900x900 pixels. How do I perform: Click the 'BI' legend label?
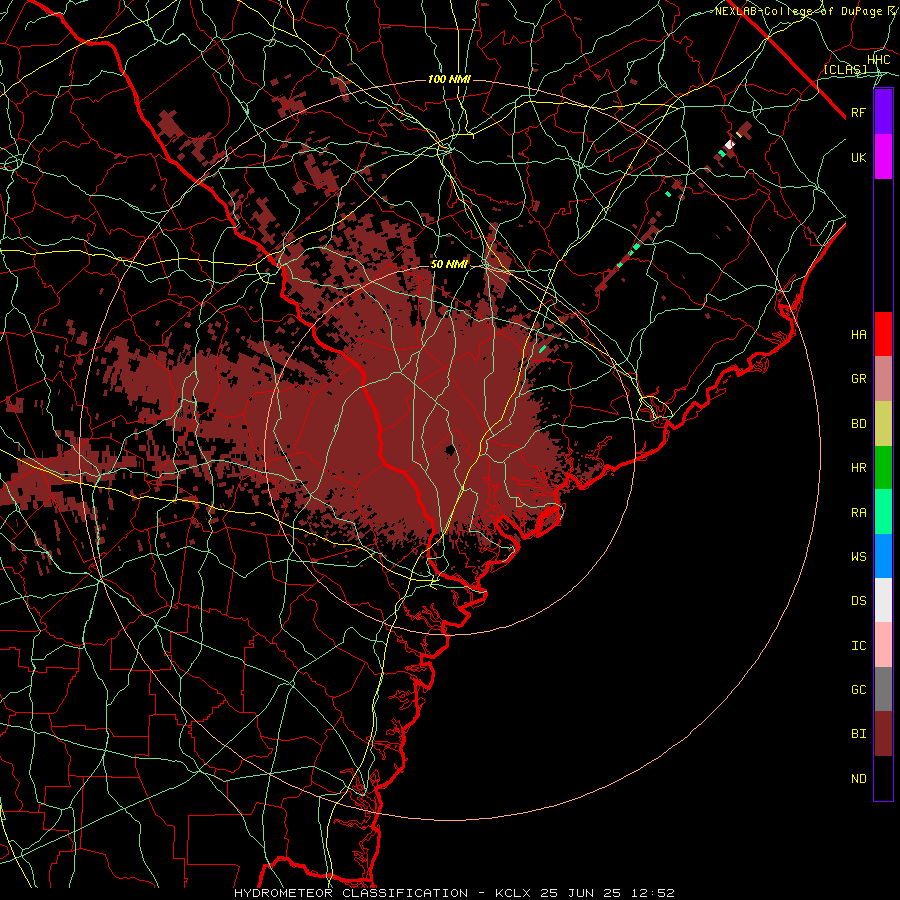point(858,734)
